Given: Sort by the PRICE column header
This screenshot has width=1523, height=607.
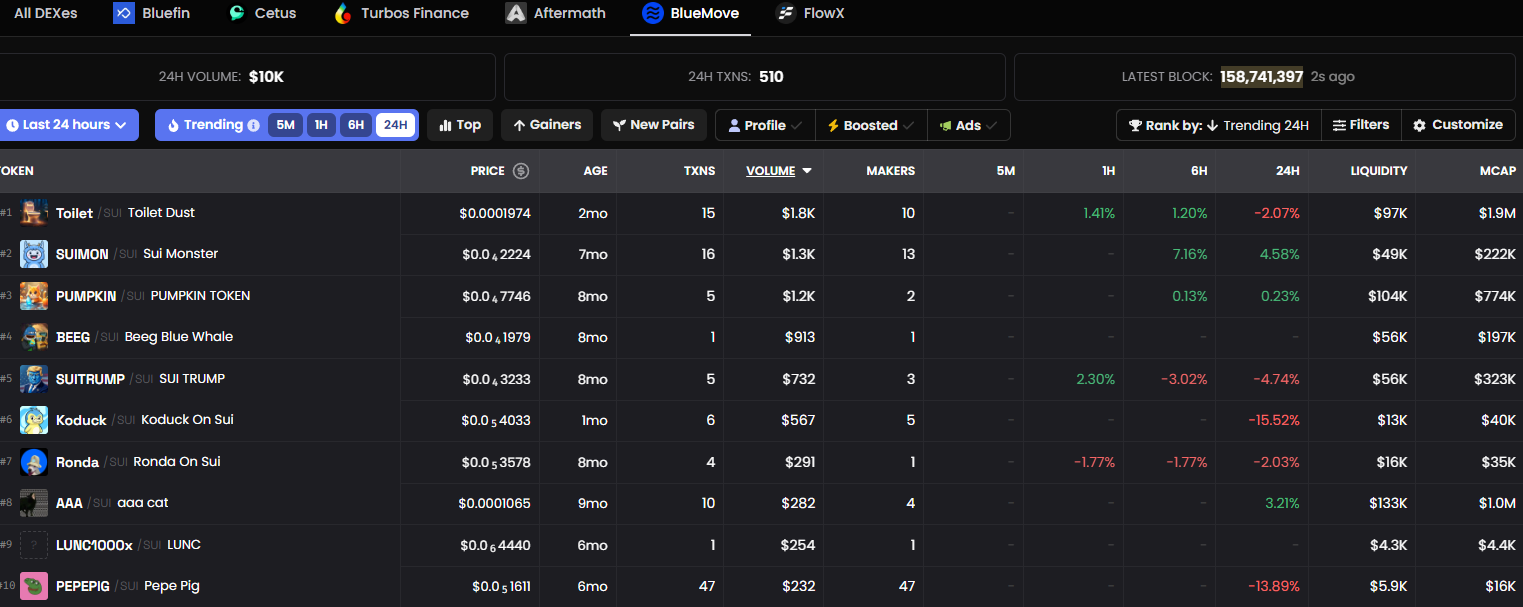Looking at the screenshot, I should 487,171.
